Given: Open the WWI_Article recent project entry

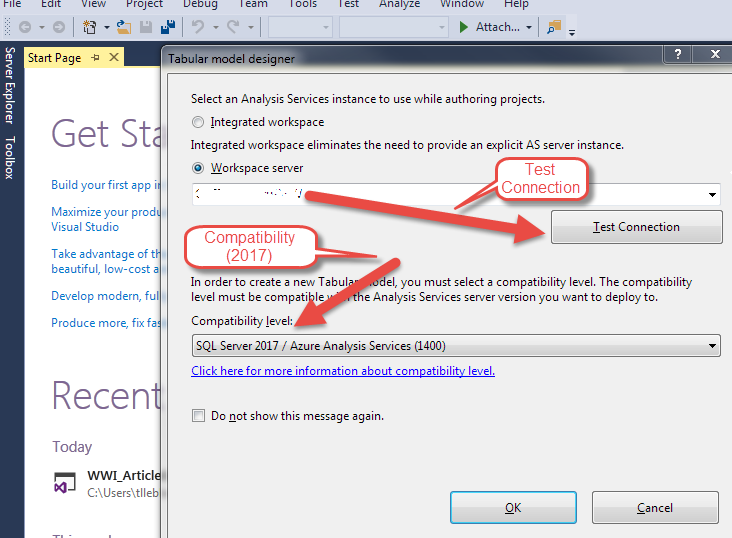Looking at the screenshot, I should coord(107,483).
